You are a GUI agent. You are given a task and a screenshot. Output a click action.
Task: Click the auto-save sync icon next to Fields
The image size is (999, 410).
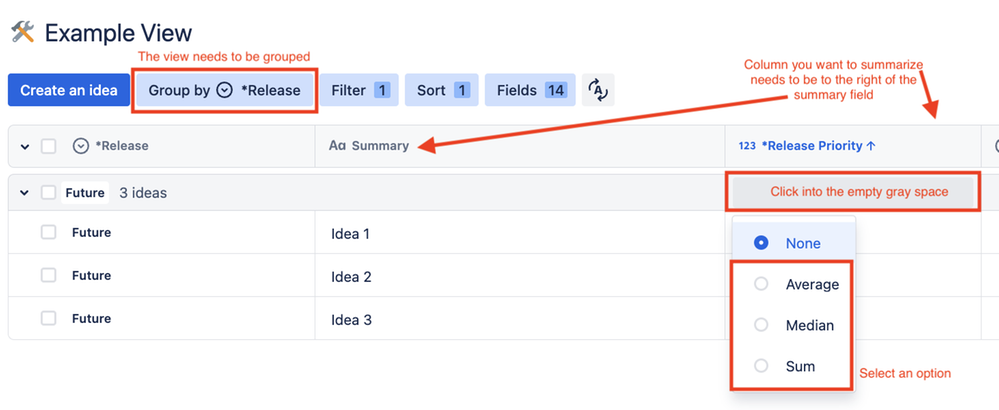598,90
